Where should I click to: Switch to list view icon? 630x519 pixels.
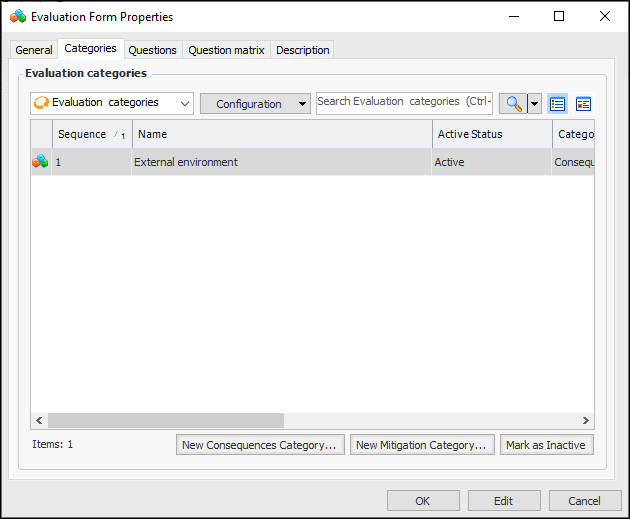pos(557,104)
